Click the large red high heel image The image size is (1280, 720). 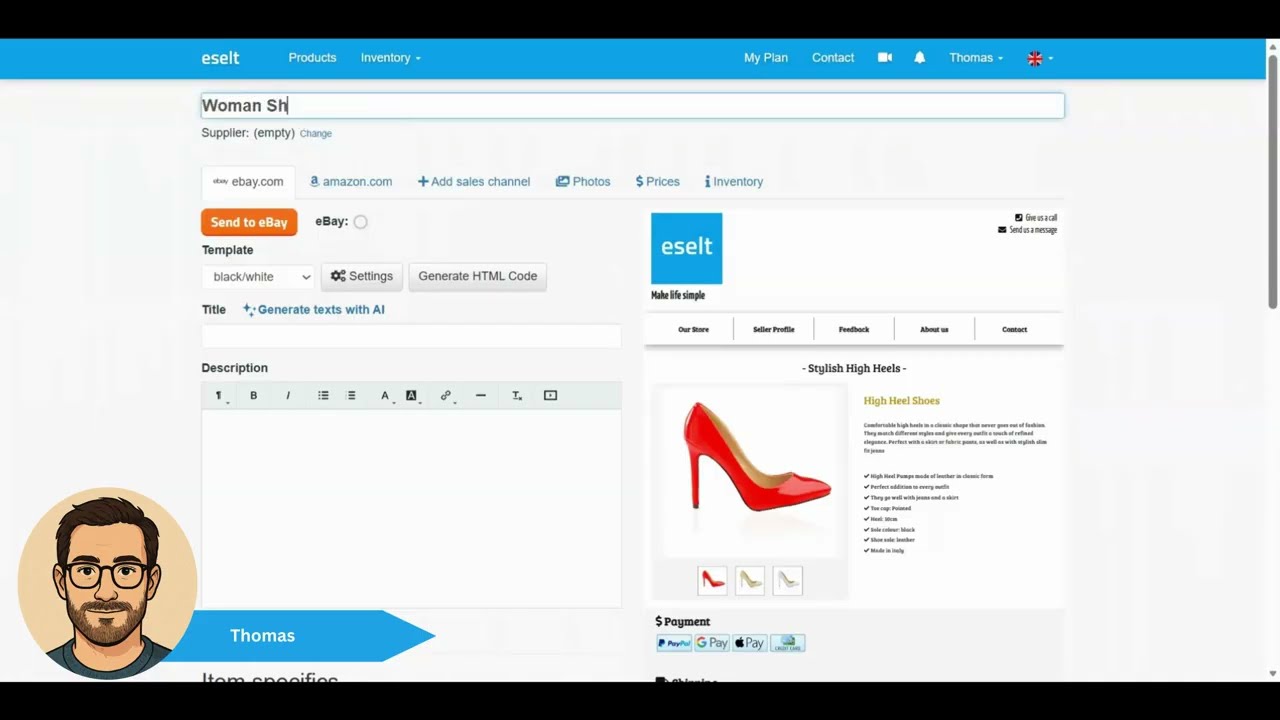756,470
